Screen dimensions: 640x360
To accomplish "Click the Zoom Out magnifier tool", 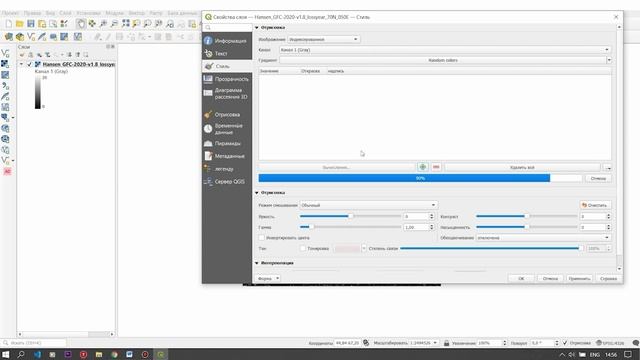I will (114, 24).
